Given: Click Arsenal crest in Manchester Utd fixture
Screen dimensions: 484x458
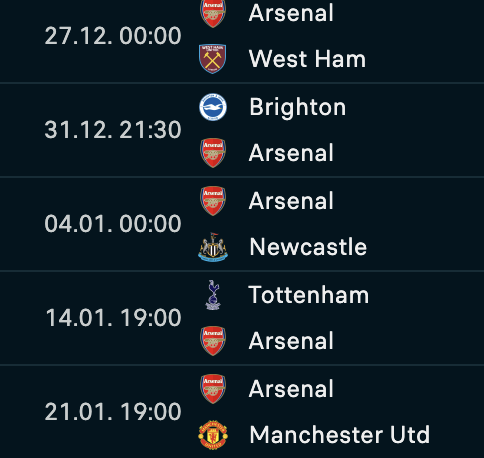Looking at the screenshot, I should pos(213,389).
